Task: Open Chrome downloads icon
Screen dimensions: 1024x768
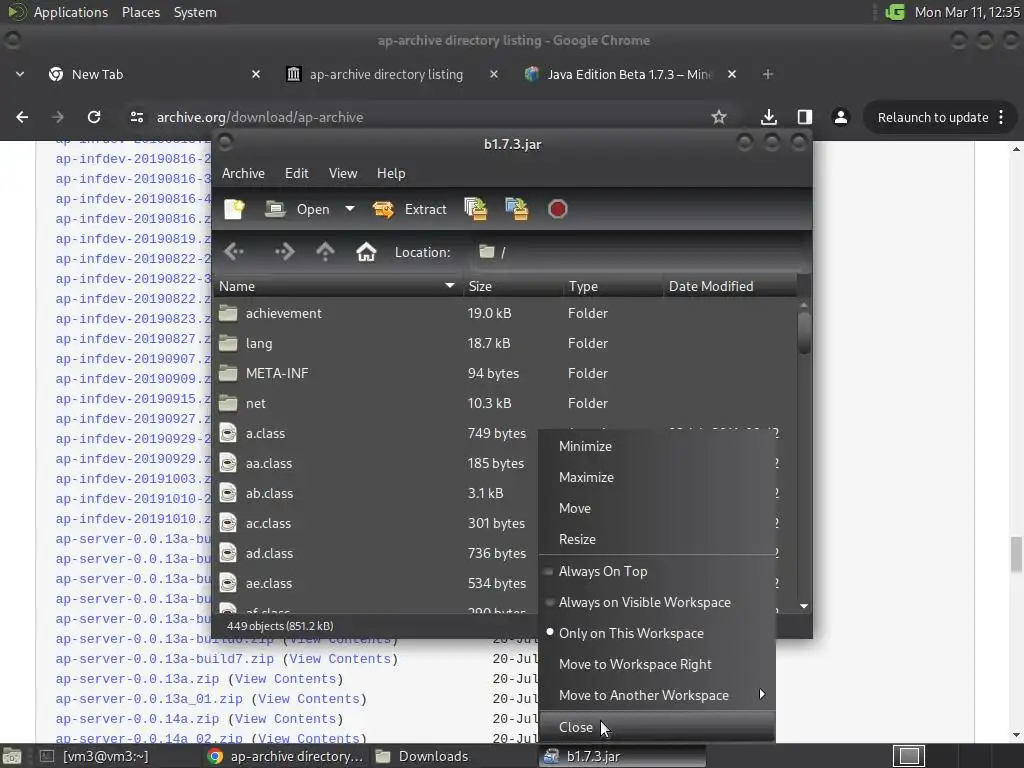Action: [769, 117]
